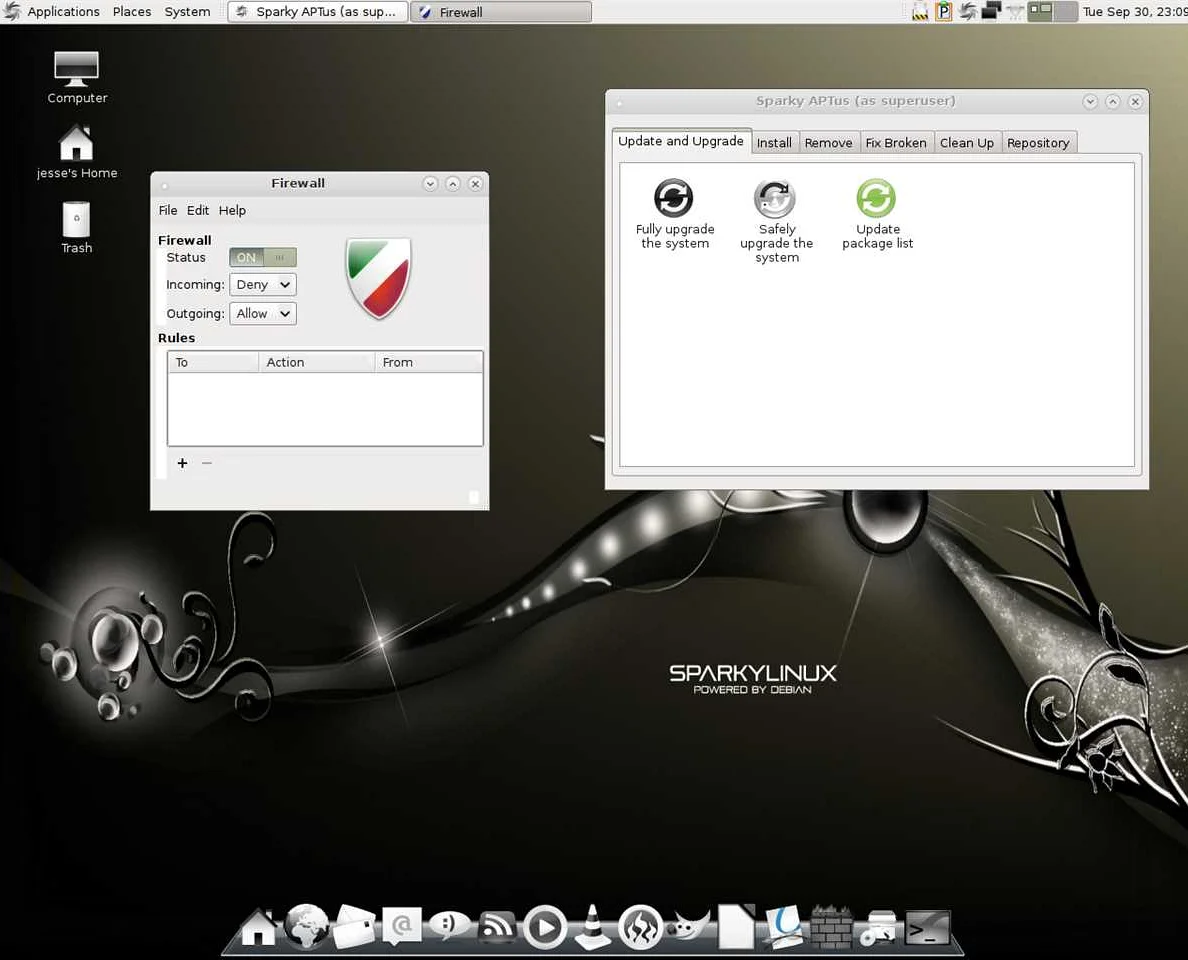Open the Firewall Edit menu
1188x960 pixels.
point(198,210)
